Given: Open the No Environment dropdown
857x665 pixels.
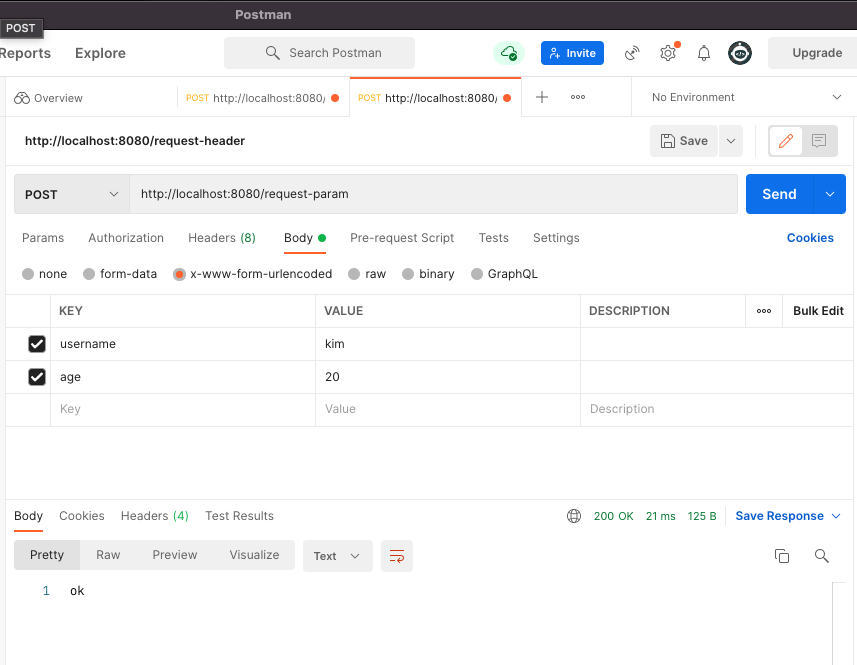Looking at the screenshot, I should pos(746,97).
